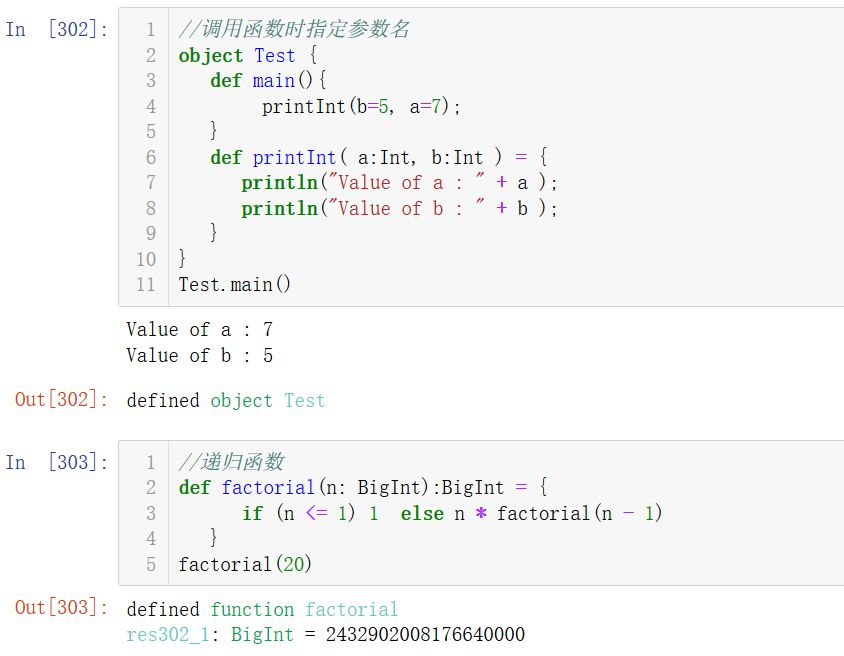Viewport: 844px width, 656px height.
Task: Click the In [302] cell prompt
Action: pyautogui.click(x=56, y=29)
